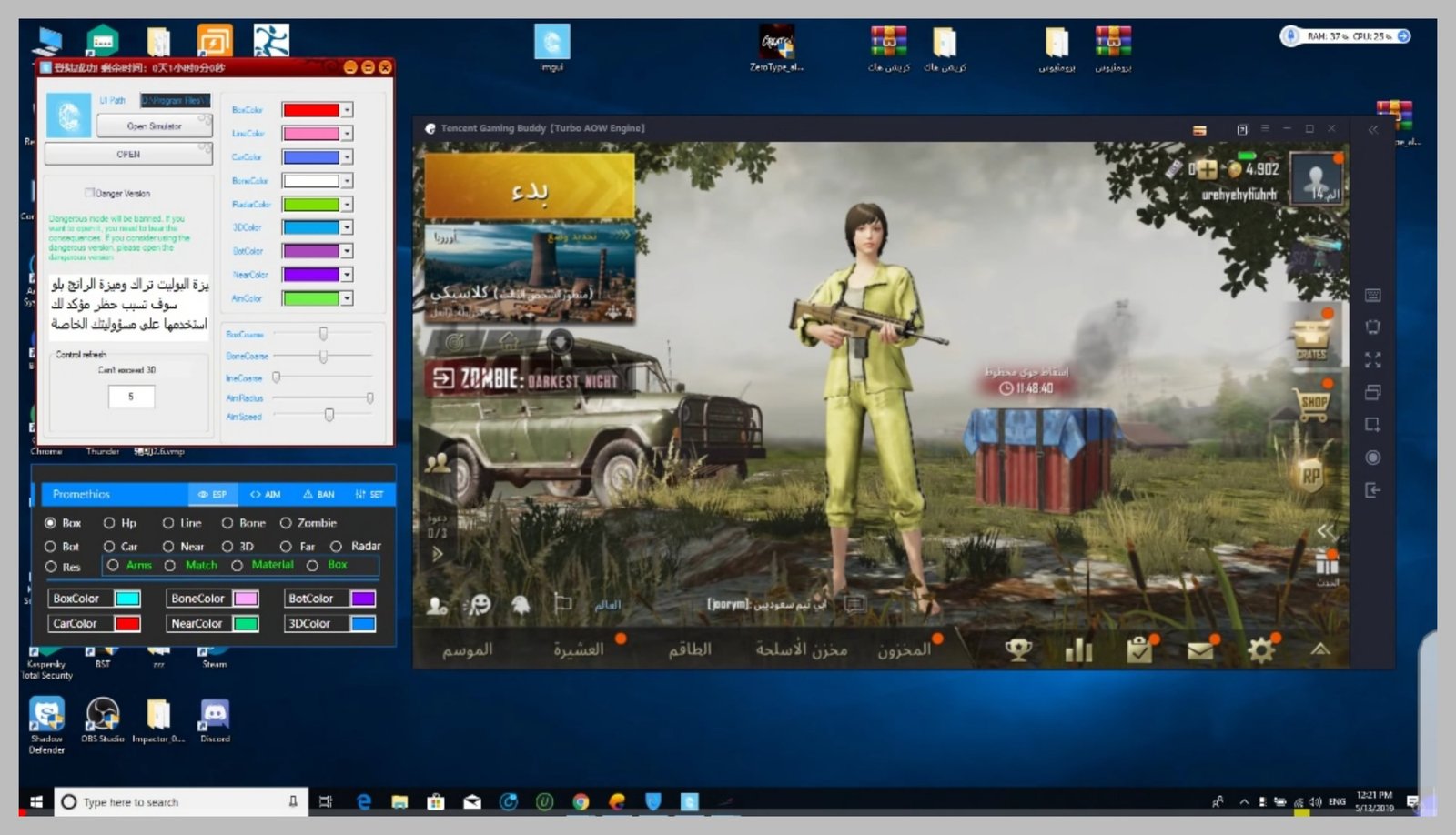Open the 3DColor dropdown arrow in red window

point(347,227)
